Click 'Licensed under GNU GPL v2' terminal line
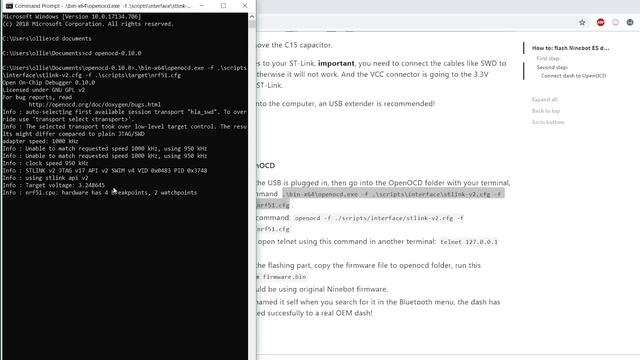Viewport: 640px width, 360px height. tap(44, 90)
